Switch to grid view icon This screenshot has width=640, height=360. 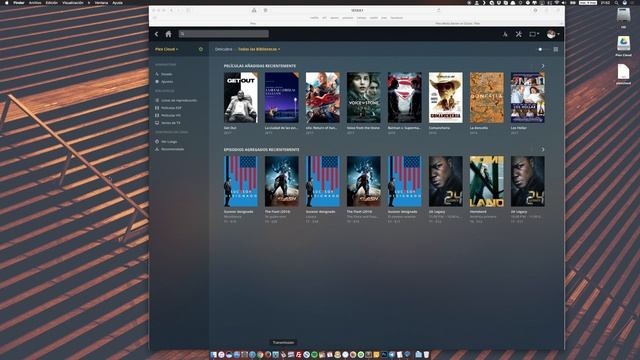[x=556, y=49]
